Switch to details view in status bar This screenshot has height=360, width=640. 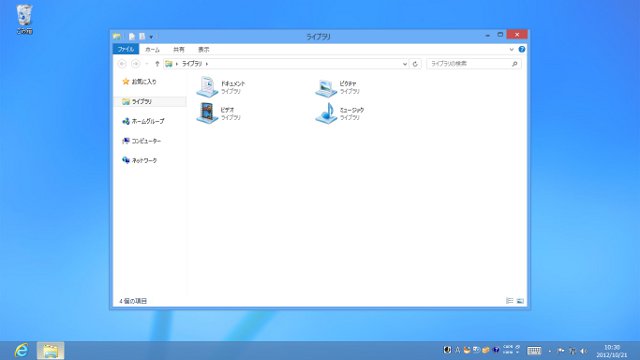509,301
